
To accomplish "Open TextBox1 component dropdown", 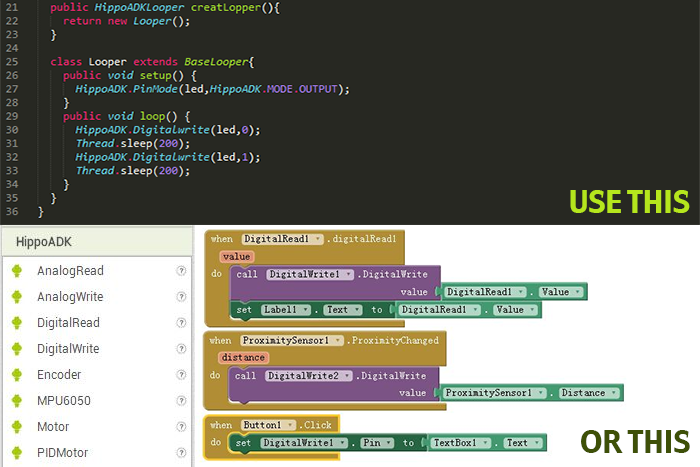I will tap(461, 443).
